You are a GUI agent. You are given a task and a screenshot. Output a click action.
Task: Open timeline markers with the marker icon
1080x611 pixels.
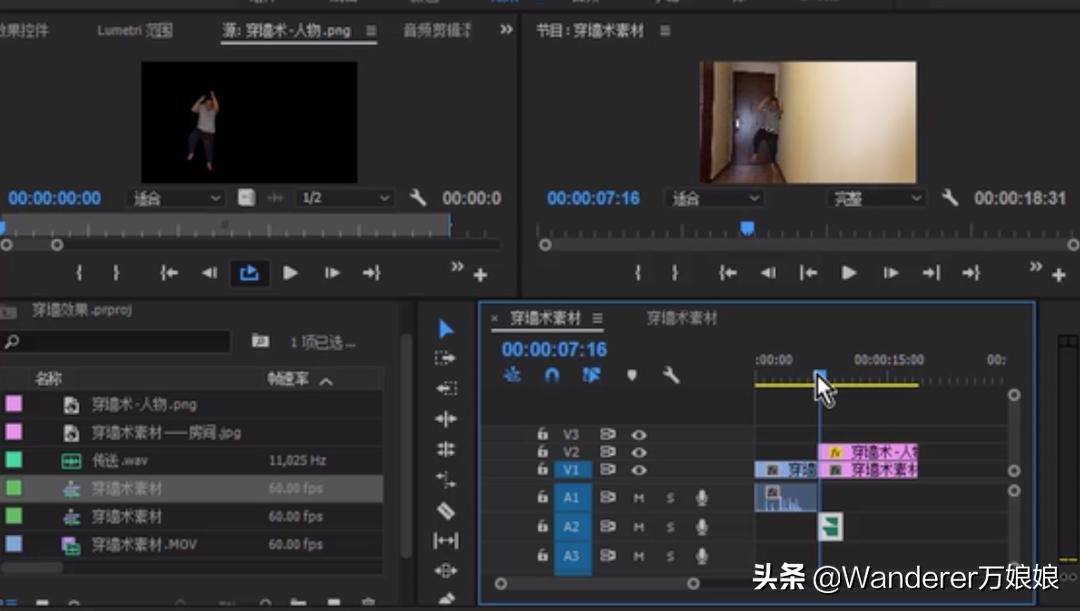click(630, 373)
